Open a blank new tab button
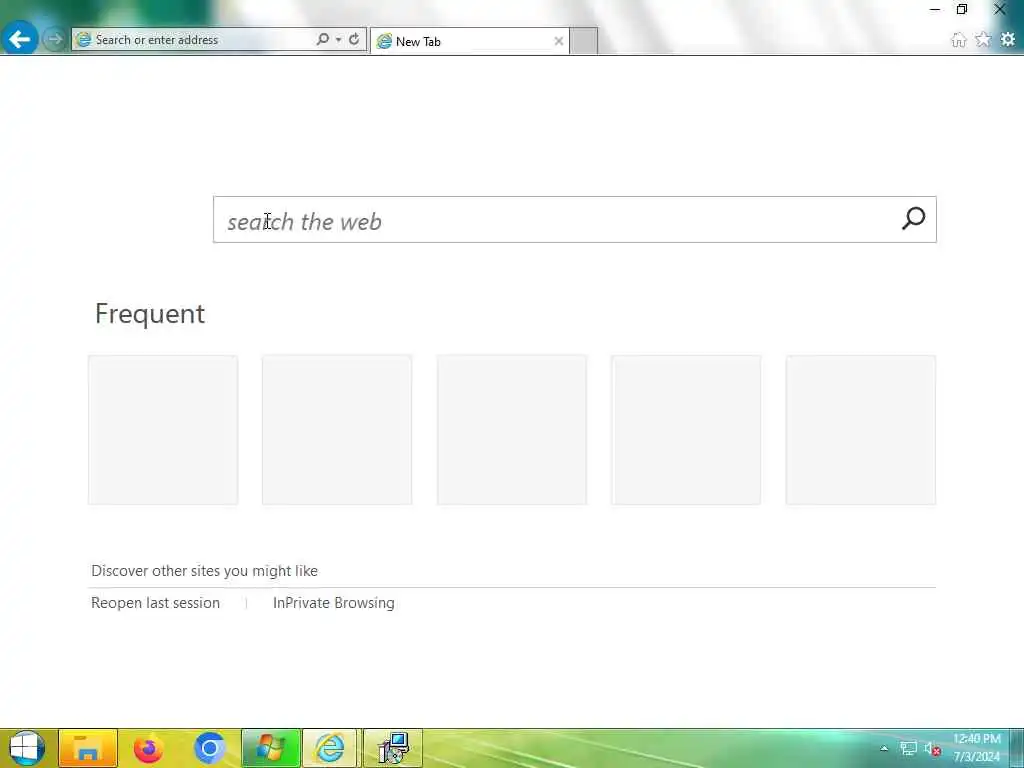The height and width of the screenshot is (768, 1024). (x=584, y=41)
